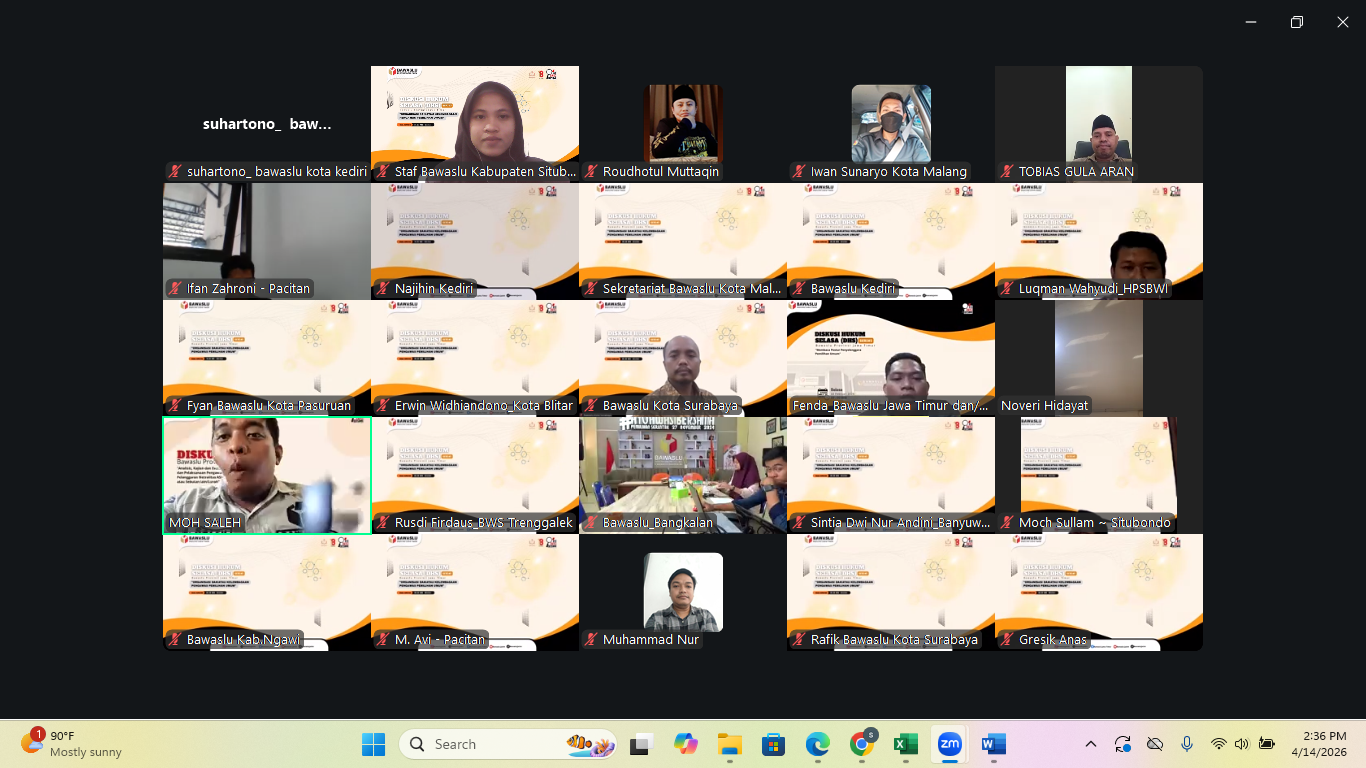Screen dimensions: 1366x768
Task: Open Google Chrome taskbar icon
Action: tap(861, 744)
